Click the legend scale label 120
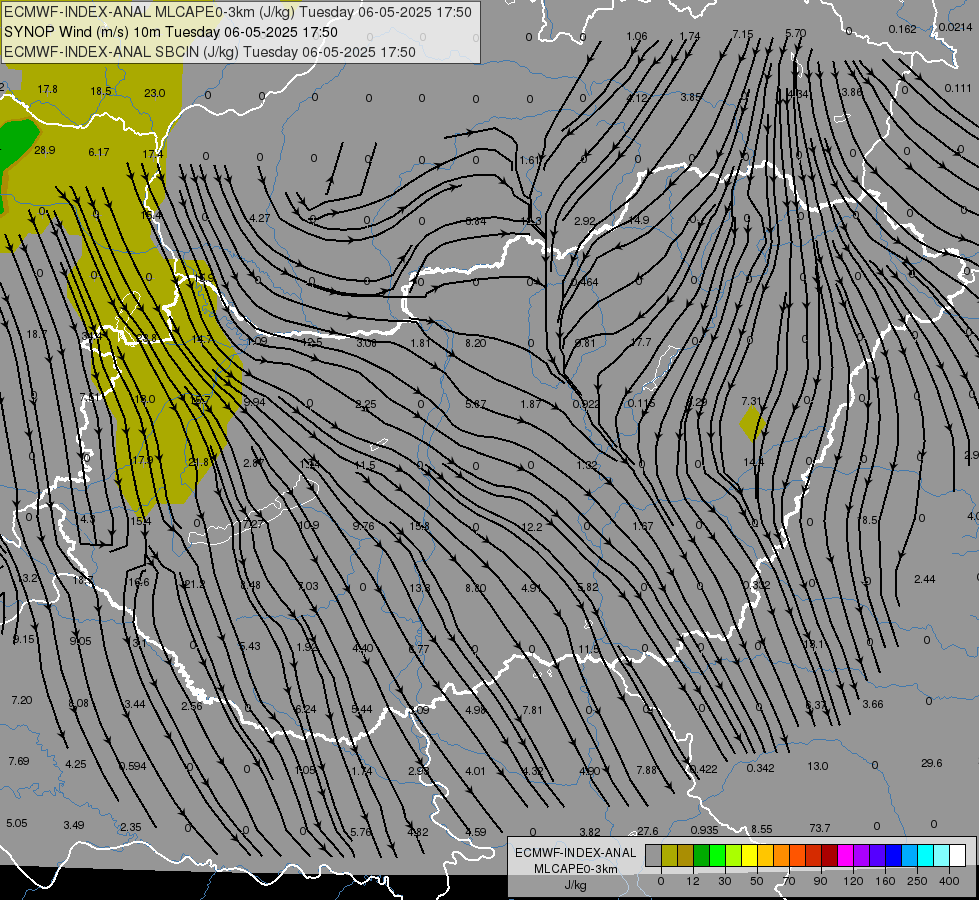The width and height of the screenshot is (979, 900). (x=853, y=881)
